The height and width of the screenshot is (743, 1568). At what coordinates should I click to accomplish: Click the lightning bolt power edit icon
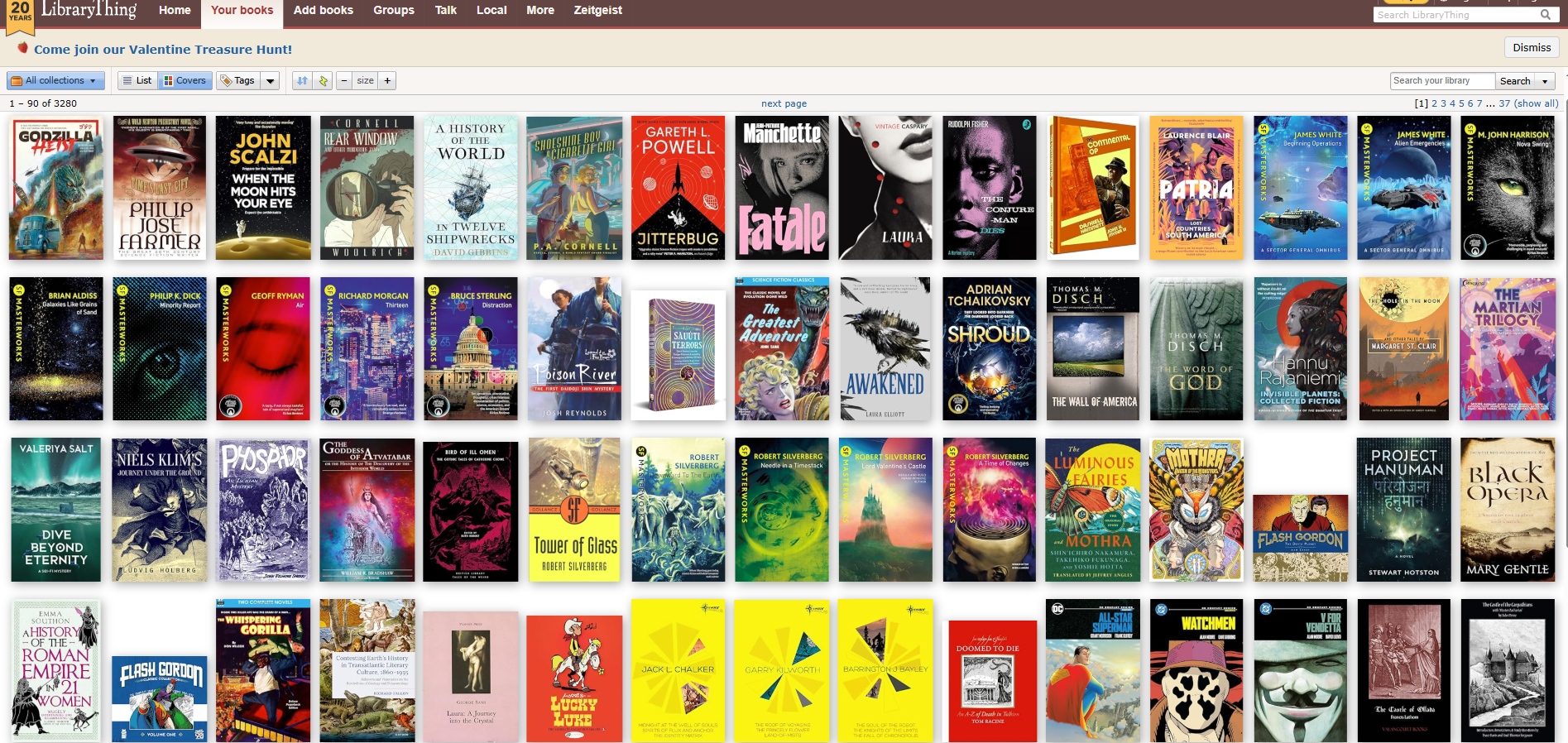[324, 80]
